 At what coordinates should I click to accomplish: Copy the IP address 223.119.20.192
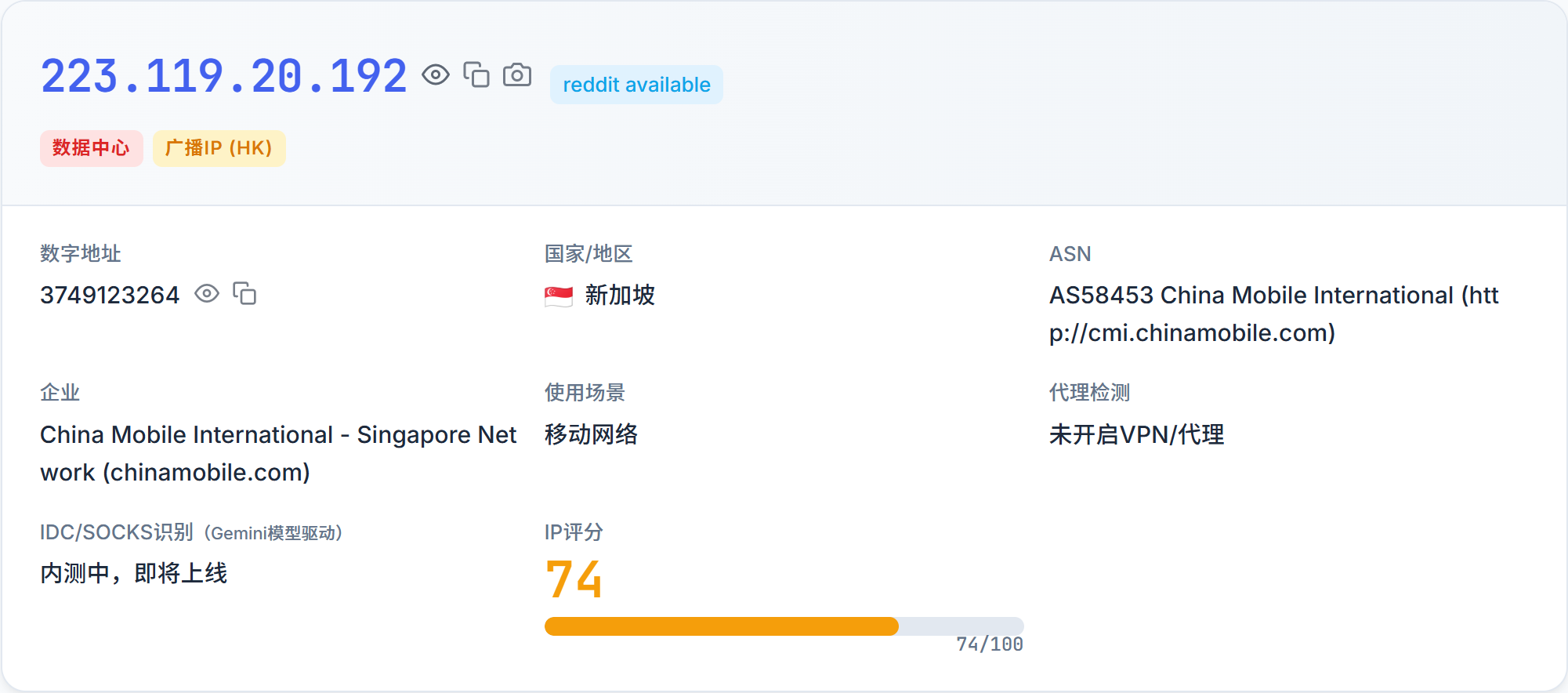(x=476, y=75)
